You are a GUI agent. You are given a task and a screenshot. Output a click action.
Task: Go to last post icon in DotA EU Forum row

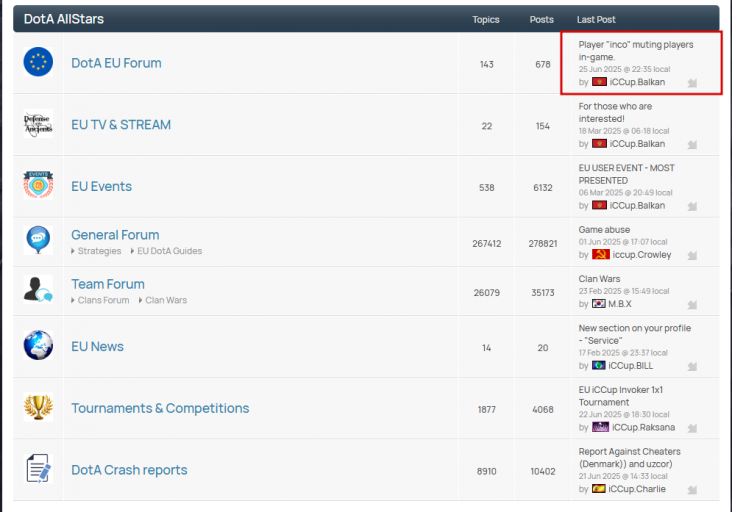(692, 83)
